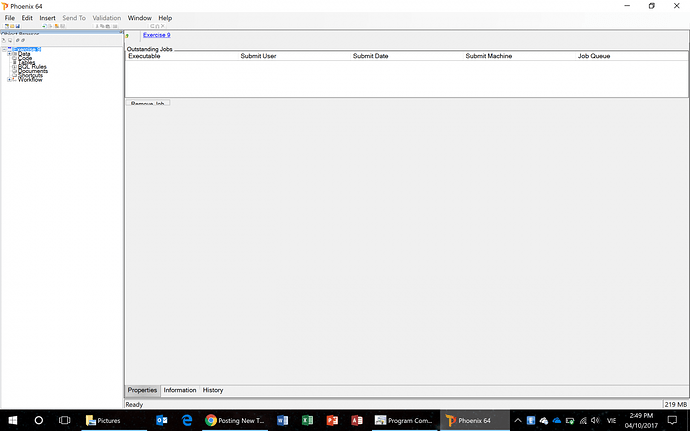Open Access from the taskbar
The image size is (690, 431).
tap(357, 420)
